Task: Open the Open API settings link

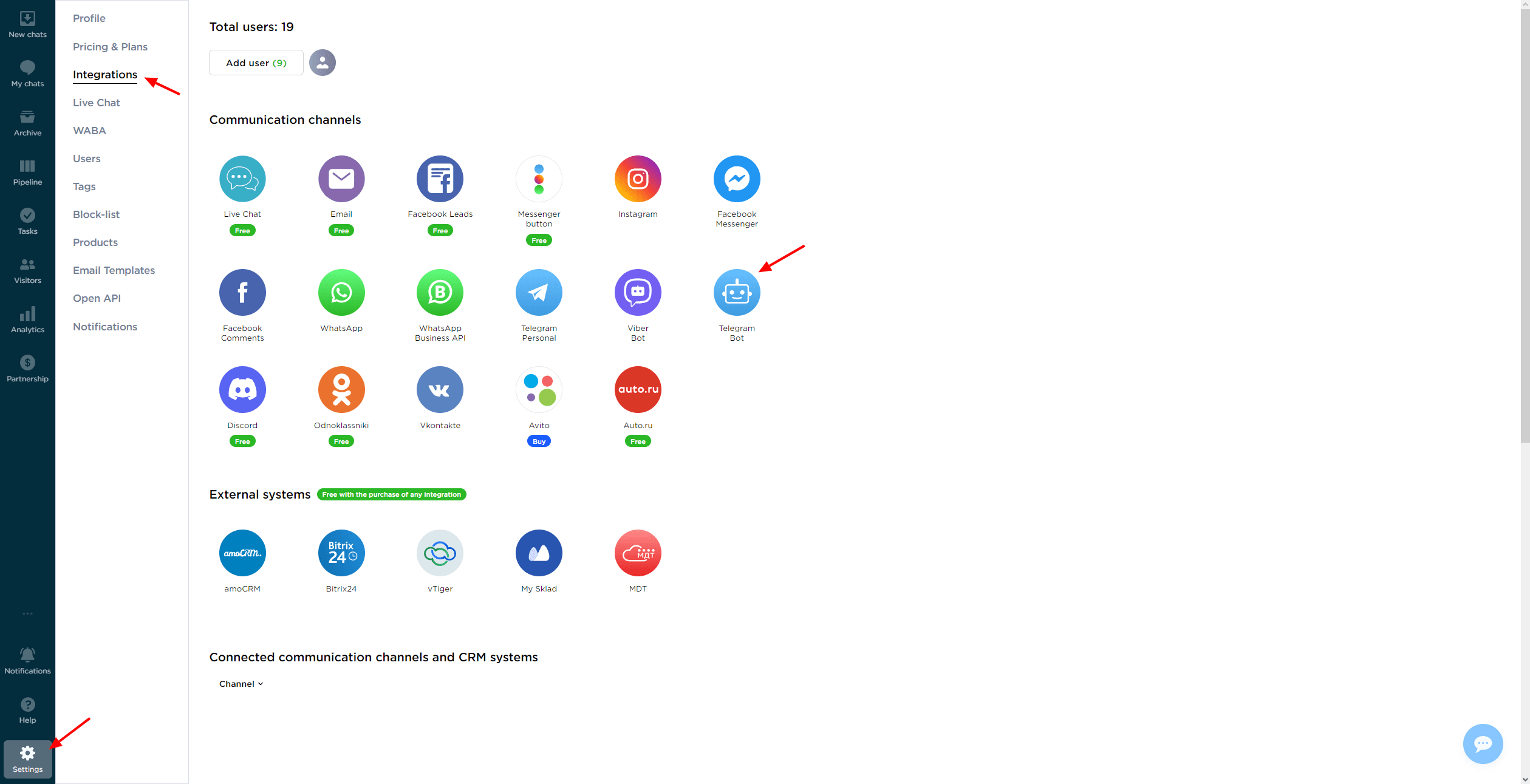Action: pos(97,298)
